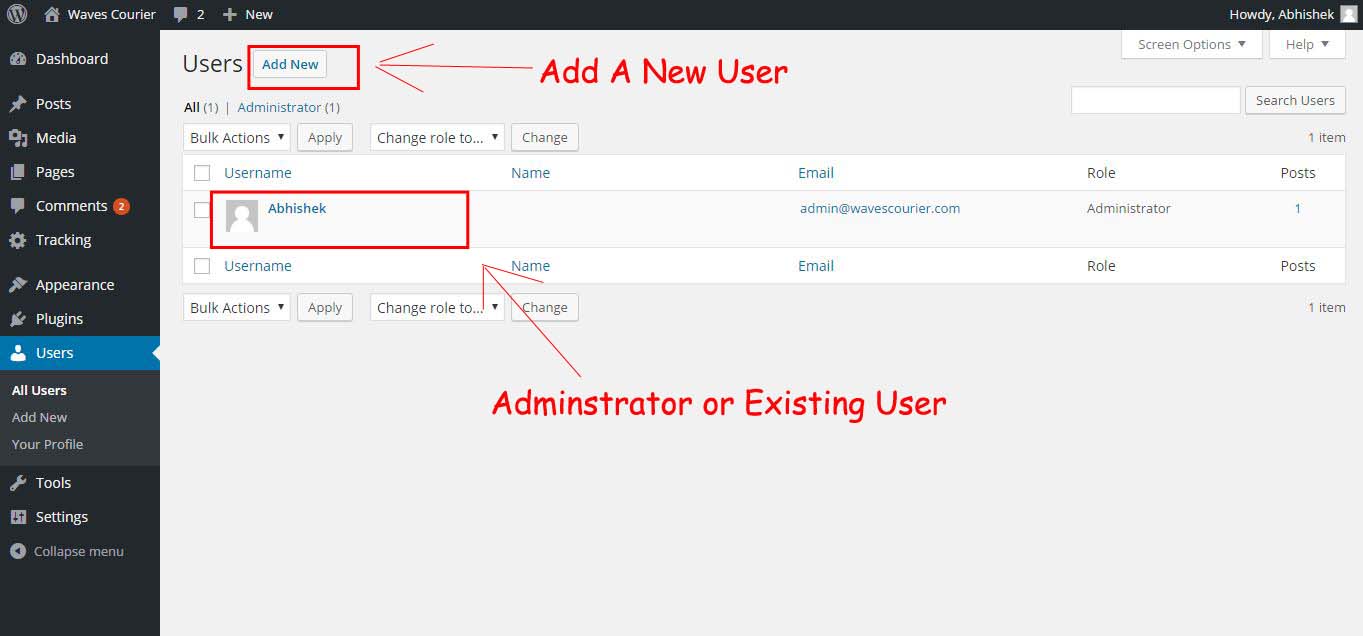Click the Posts pushpin icon
The width and height of the screenshot is (1363, 636).
point(18,104)
